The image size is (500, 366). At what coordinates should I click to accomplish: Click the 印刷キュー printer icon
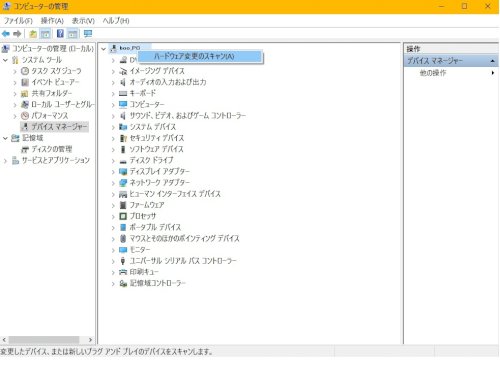(123, 272)
